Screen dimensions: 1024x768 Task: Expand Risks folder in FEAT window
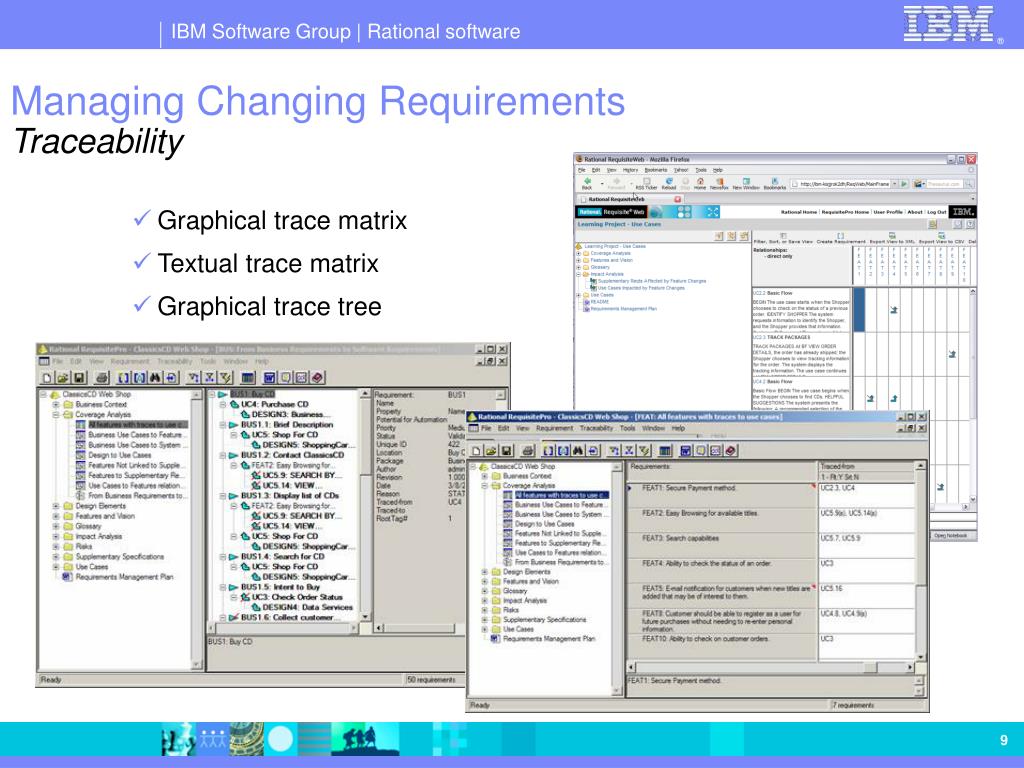(x=485, y=610)
